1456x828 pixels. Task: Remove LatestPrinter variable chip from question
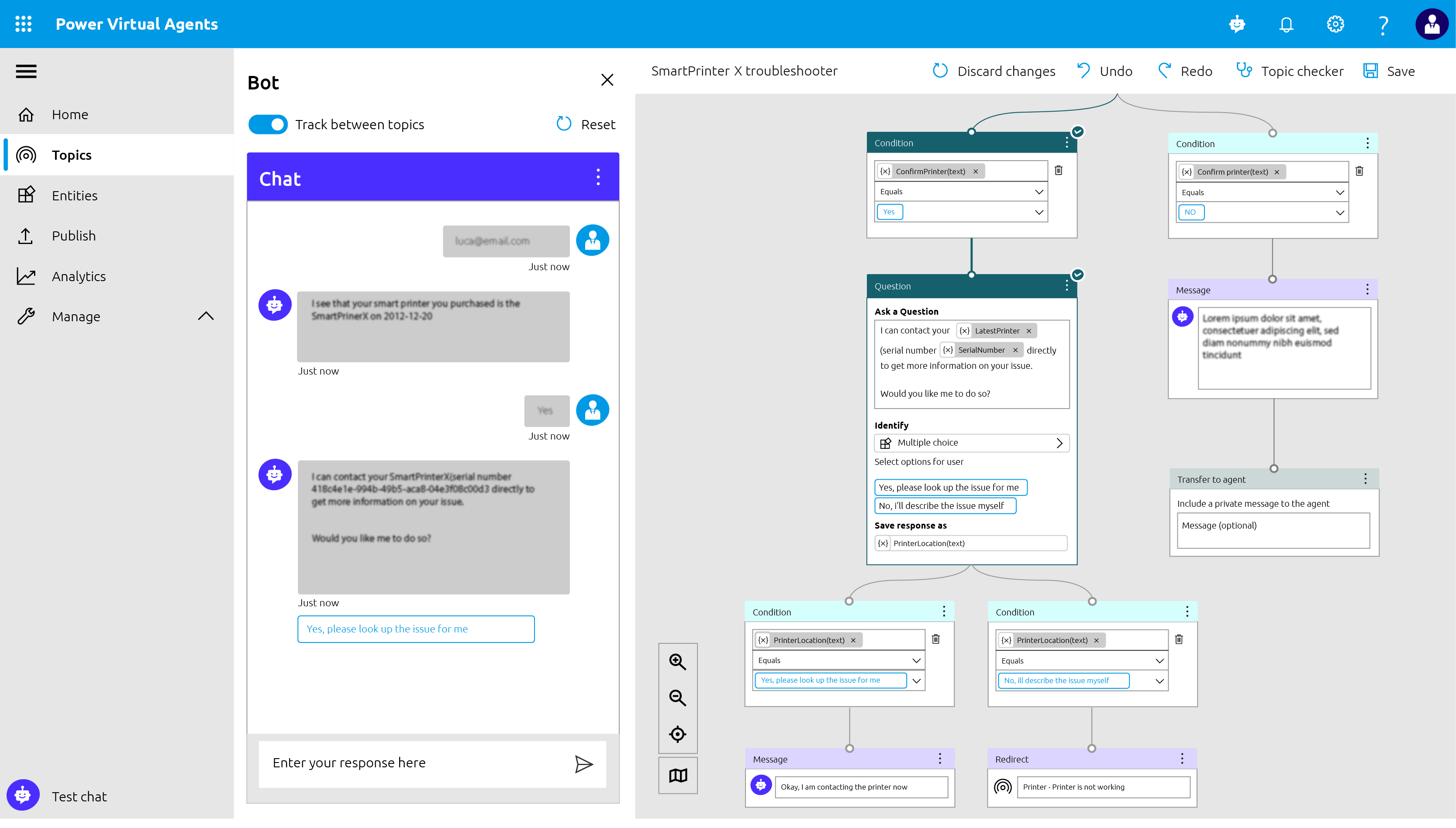[1029, 331]
